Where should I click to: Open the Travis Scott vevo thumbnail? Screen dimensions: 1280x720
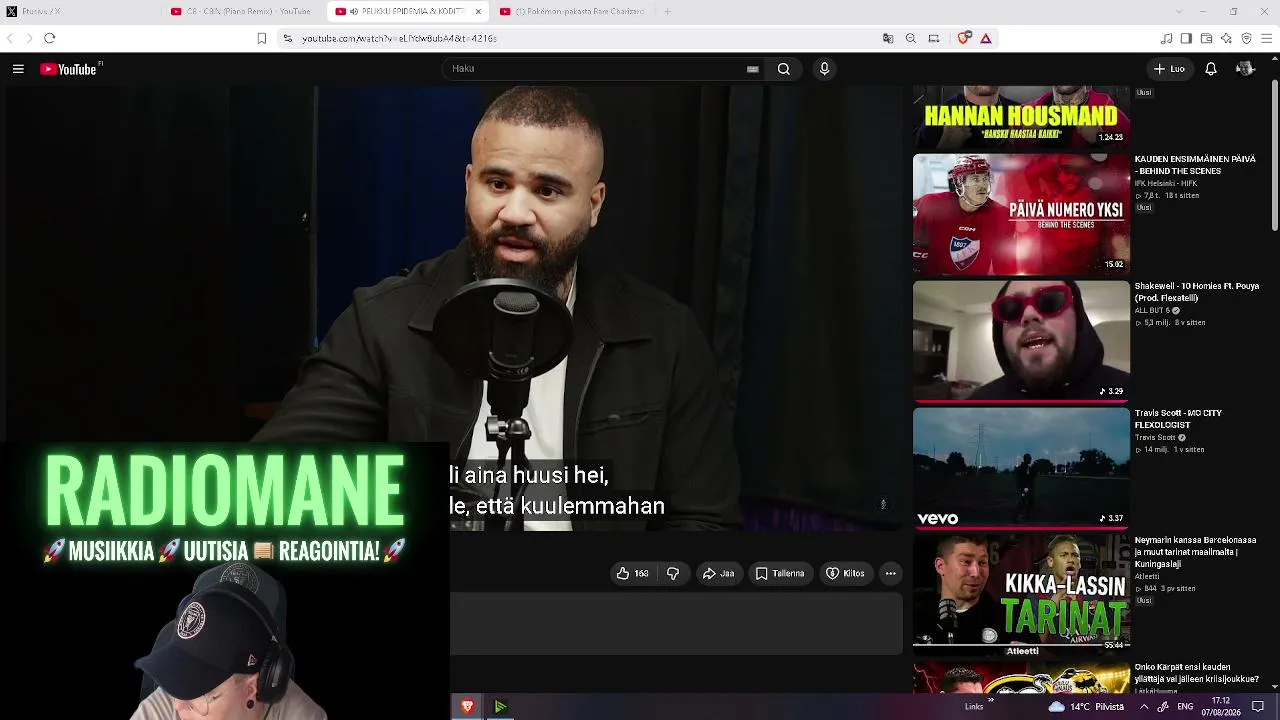1021,468
